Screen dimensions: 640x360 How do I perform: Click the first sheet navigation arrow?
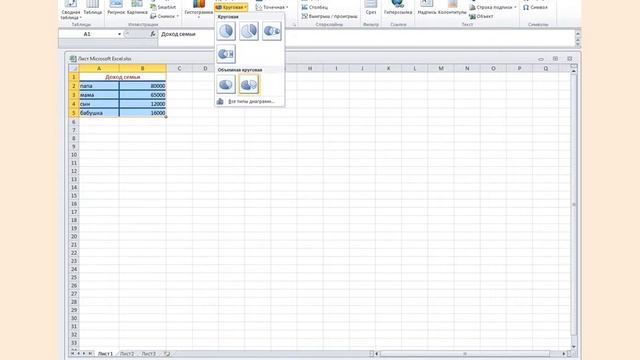(x=73, y=353)
